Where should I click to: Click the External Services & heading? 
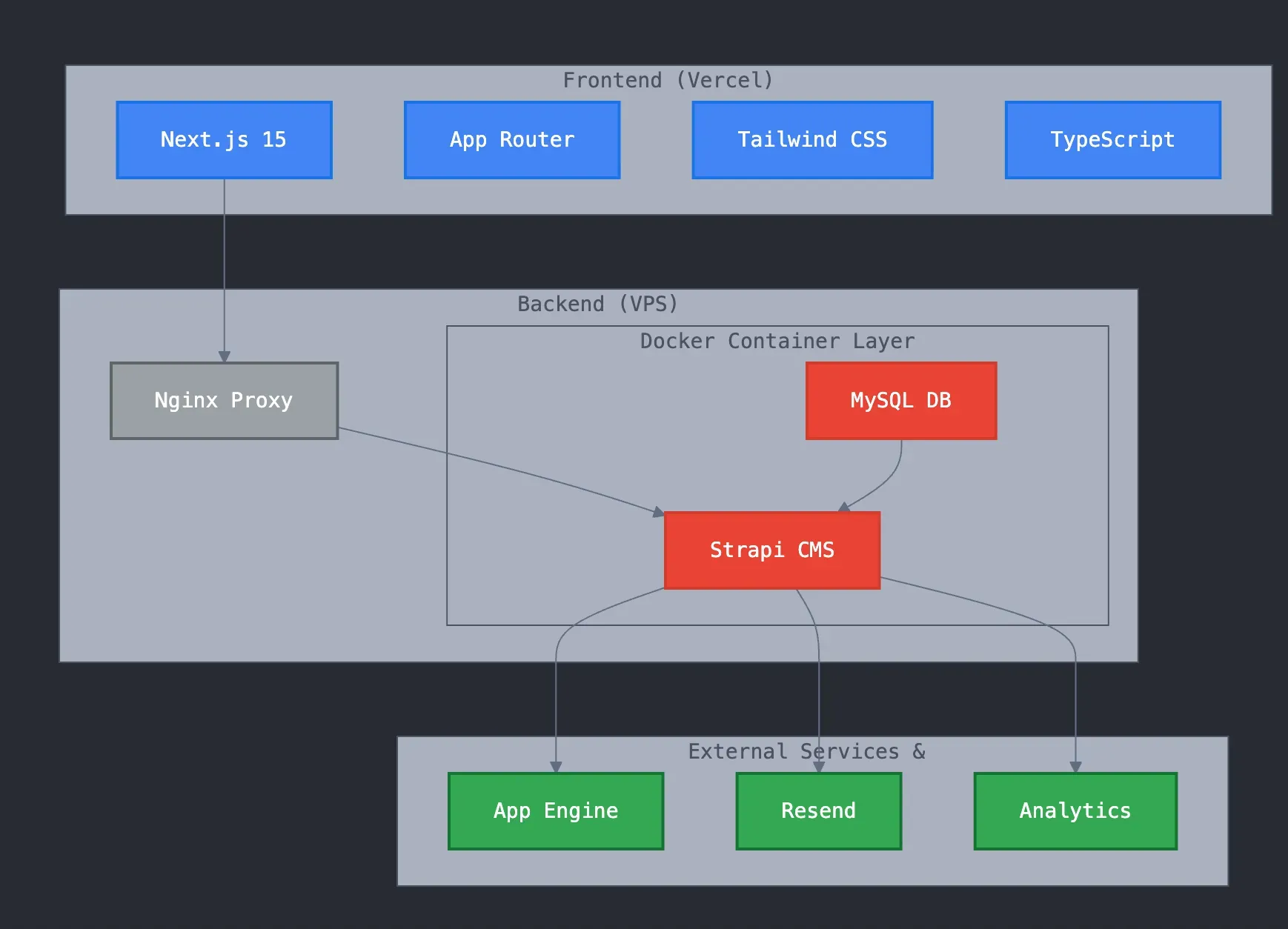point(806,751)
